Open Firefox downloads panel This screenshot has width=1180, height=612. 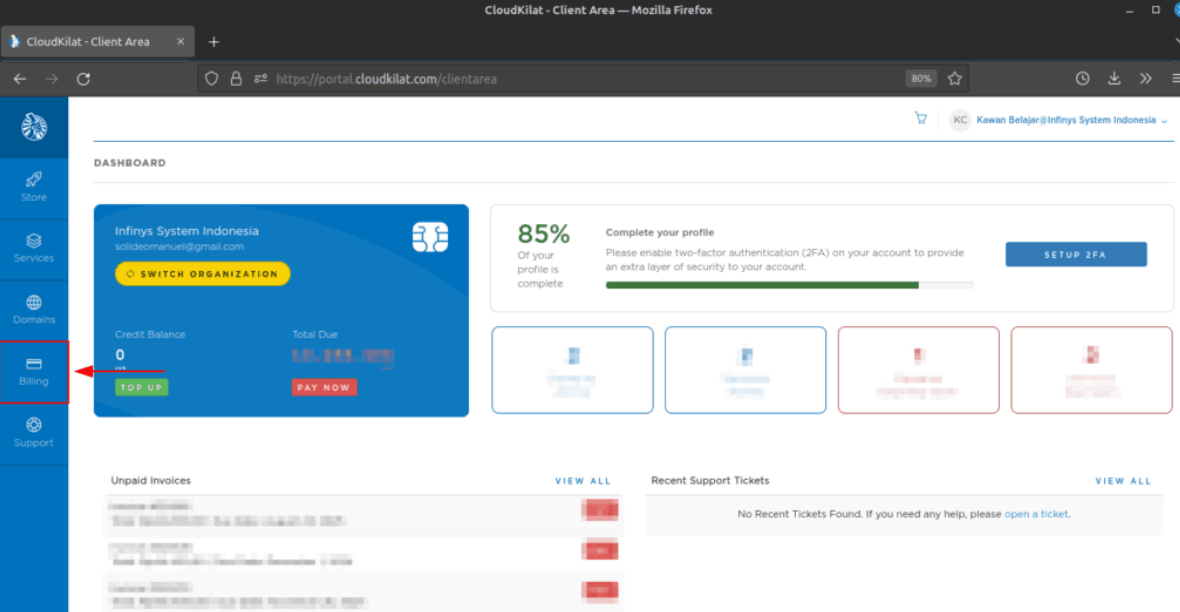(x=1114, y=78)
